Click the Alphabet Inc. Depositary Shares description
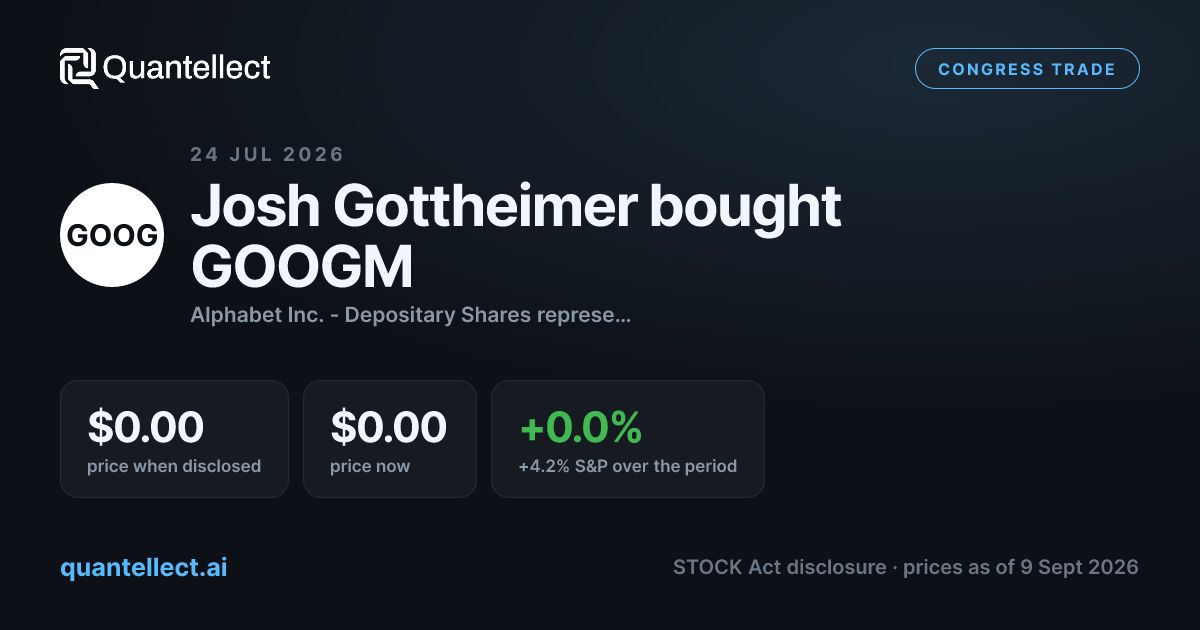Image resolution: width=1200 pixels, height=630 pixels. click(x=410, y=315)
